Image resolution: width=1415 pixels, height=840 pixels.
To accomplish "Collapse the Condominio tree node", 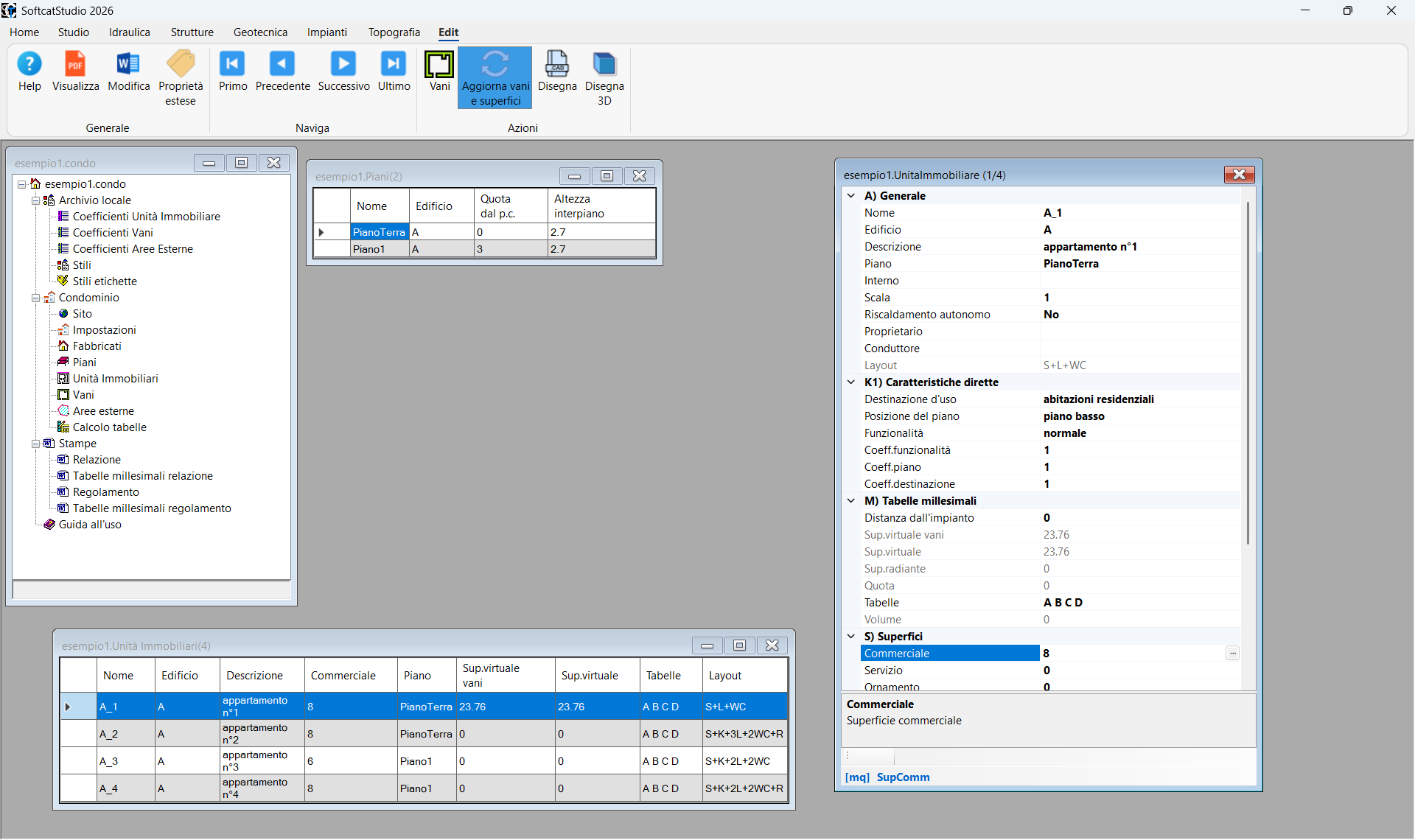I will click(35, 298).
